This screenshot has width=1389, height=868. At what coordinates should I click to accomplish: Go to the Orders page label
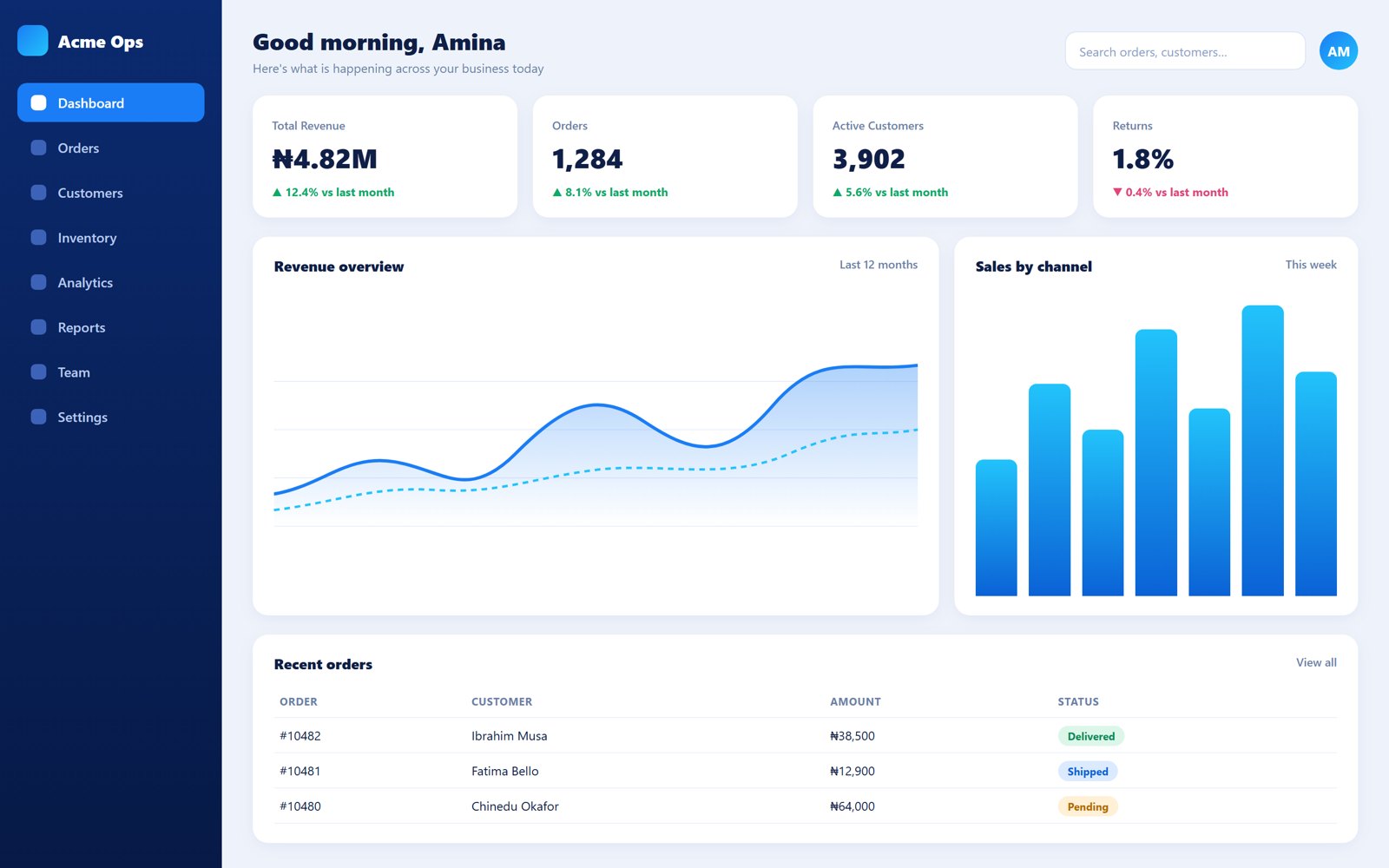click(x=78, y=148)
